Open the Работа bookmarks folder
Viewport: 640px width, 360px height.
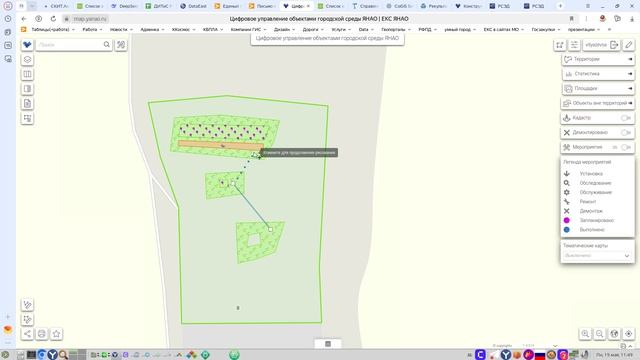click(x=92, y=29)
